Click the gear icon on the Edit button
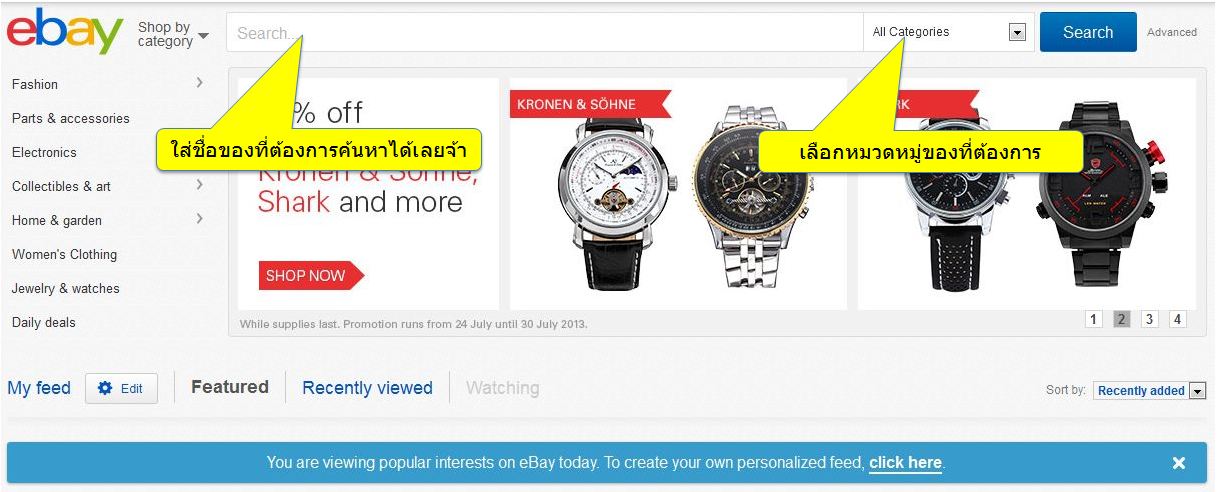1217x492 pixels. coord(105,388)
